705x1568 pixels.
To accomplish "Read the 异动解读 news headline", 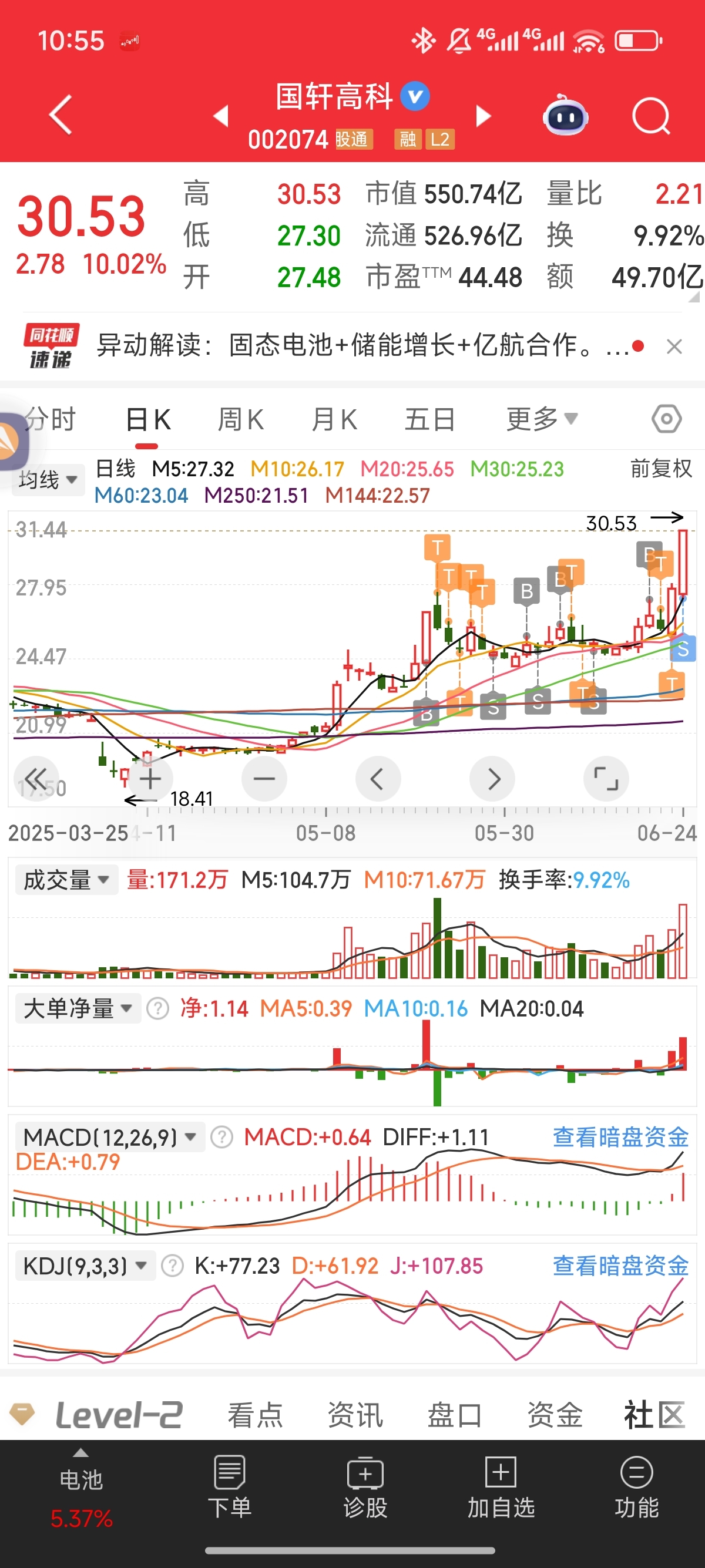I will click(x=363, y=345).
